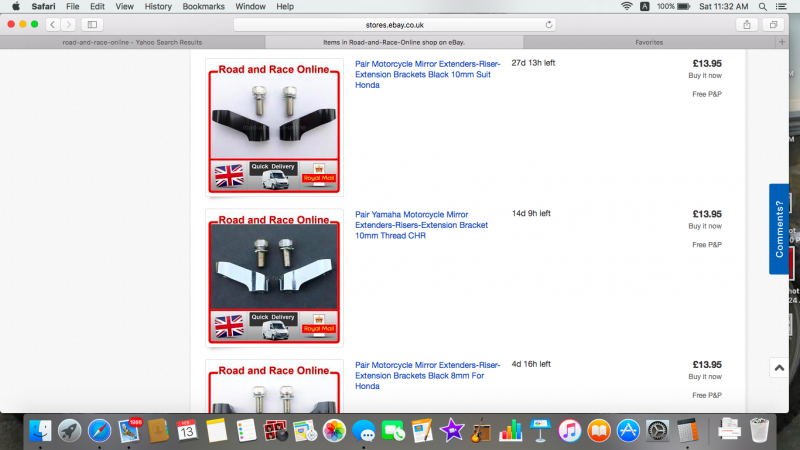
Task: Launch Launchpad rocket icon in dock
Action: pyautogui.click(x=69, y=431)
